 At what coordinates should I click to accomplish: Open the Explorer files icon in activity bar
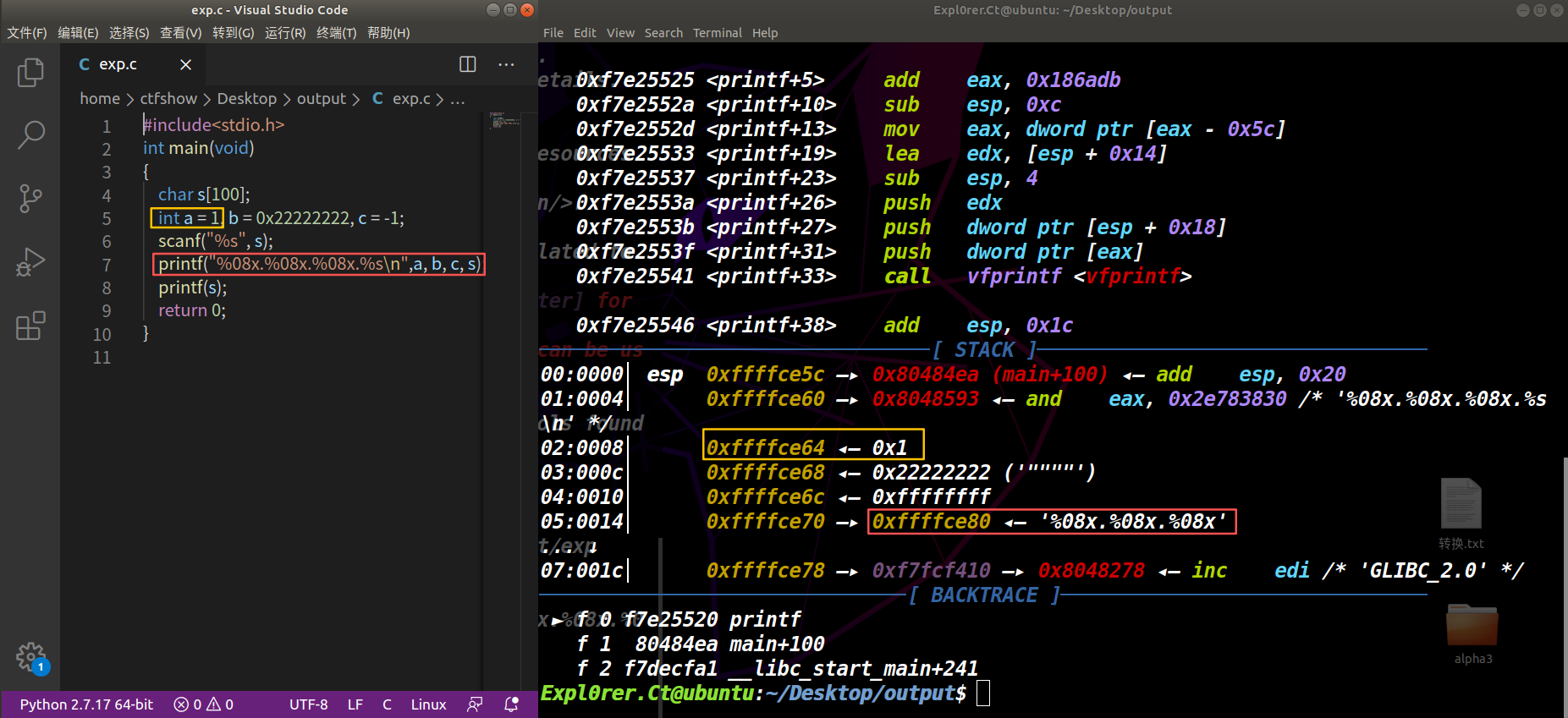pos(30,73)
